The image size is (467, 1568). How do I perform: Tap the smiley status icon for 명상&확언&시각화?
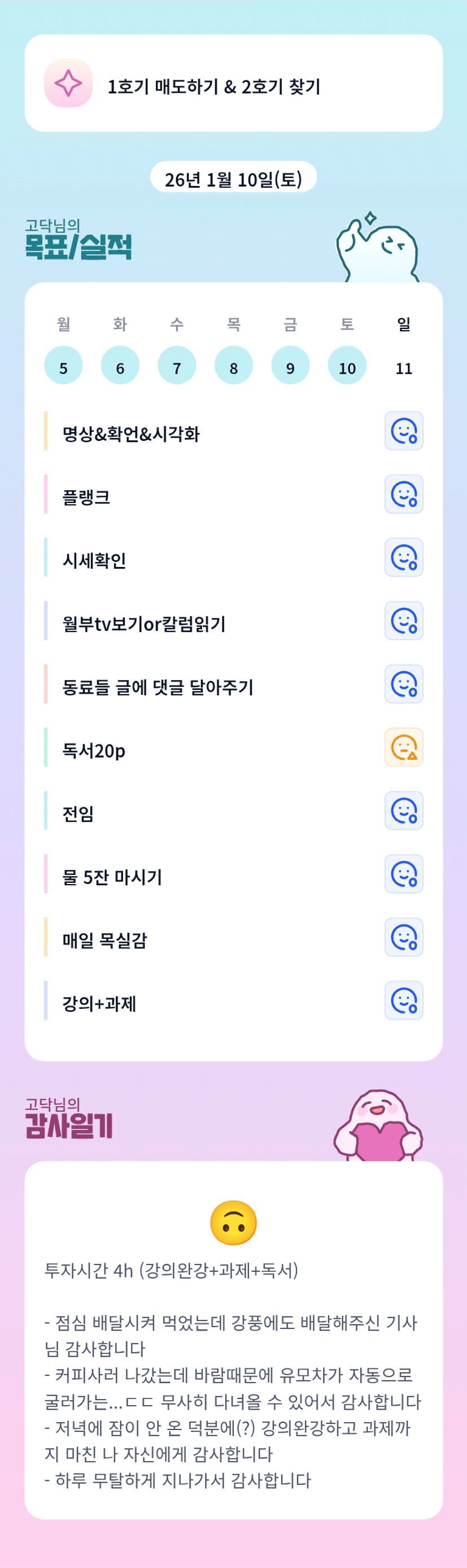point(404,431)
